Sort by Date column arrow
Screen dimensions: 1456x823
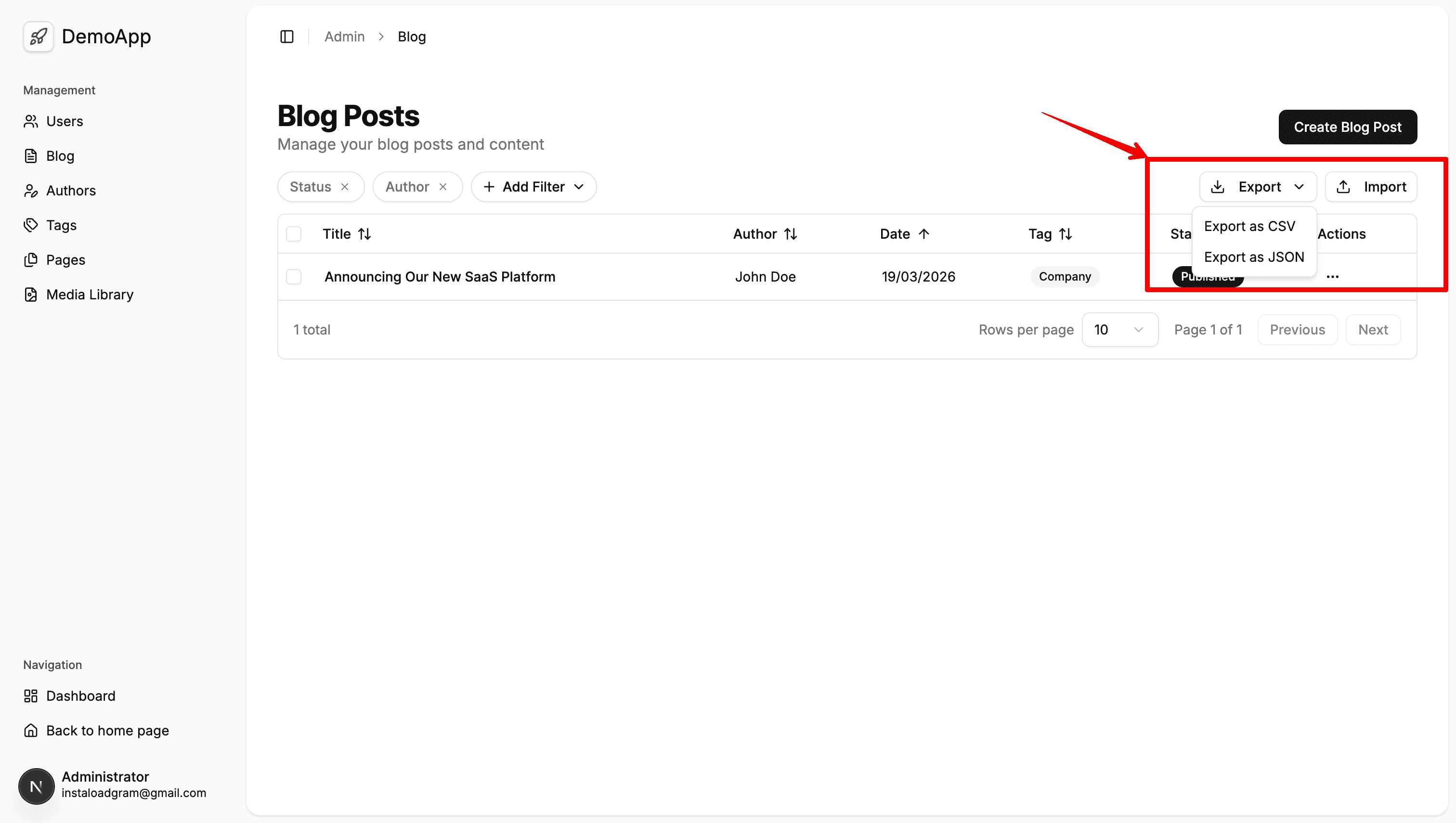924,234
